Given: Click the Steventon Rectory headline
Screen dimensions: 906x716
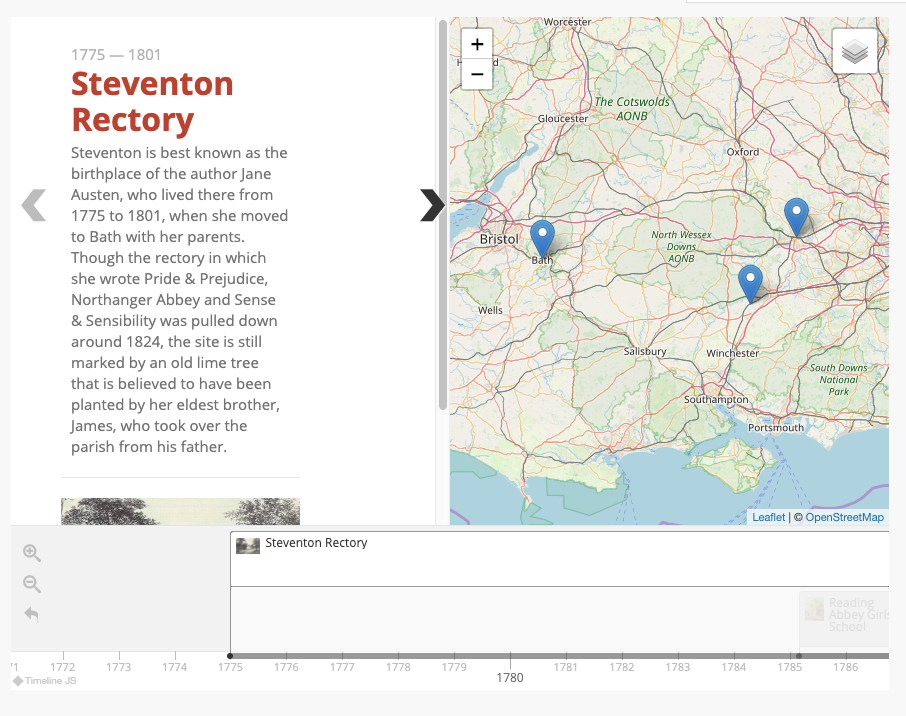Looking at the screenshot, I should click(x=152, y=102).
